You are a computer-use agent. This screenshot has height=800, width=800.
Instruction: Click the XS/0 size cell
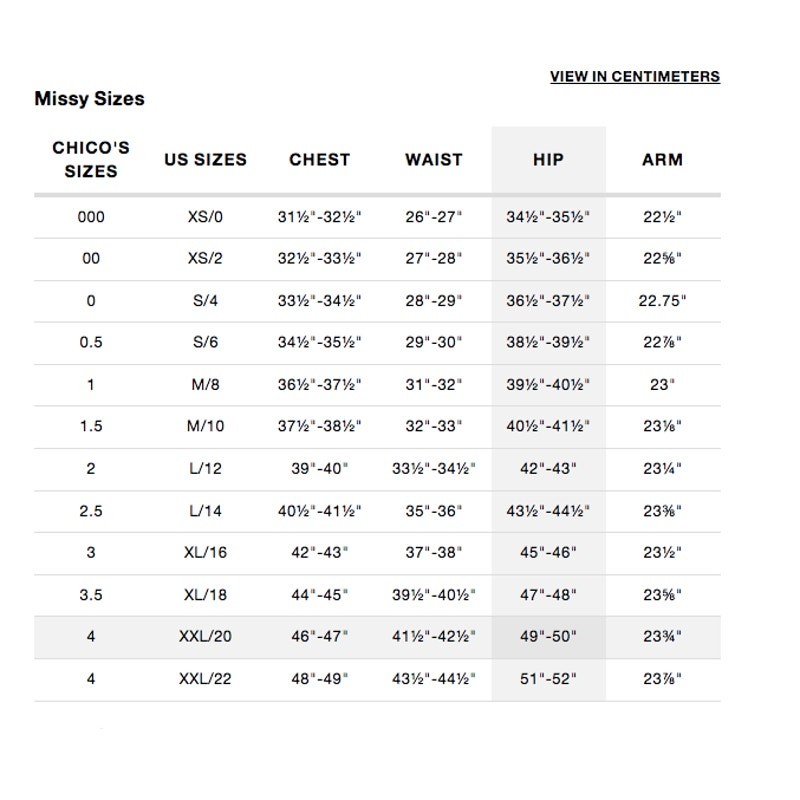205,217
